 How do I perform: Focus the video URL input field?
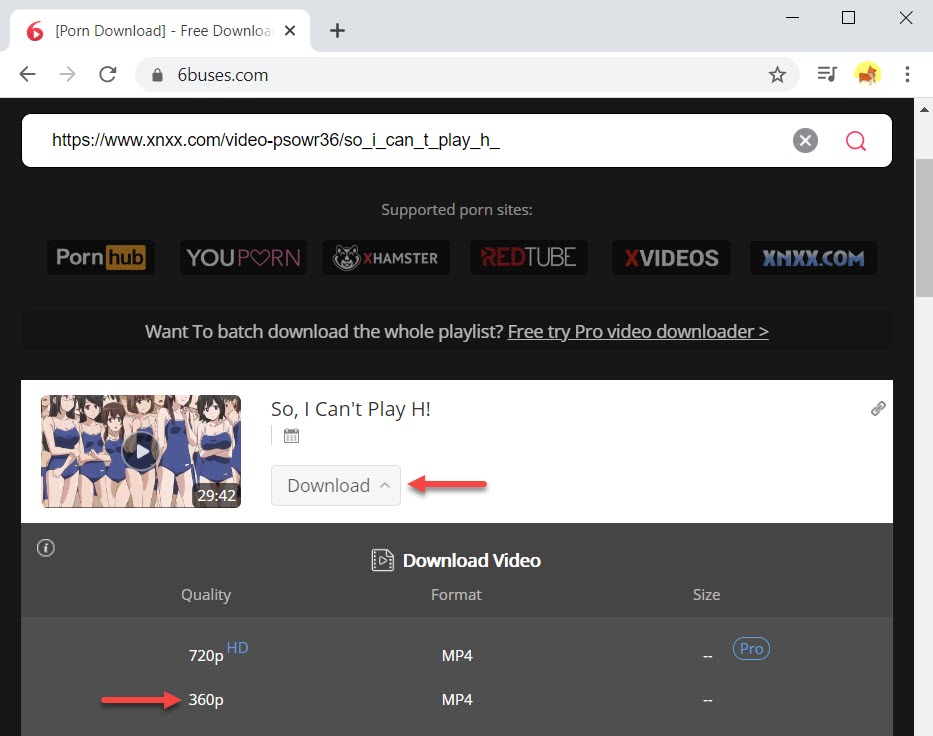pos(417,140)
